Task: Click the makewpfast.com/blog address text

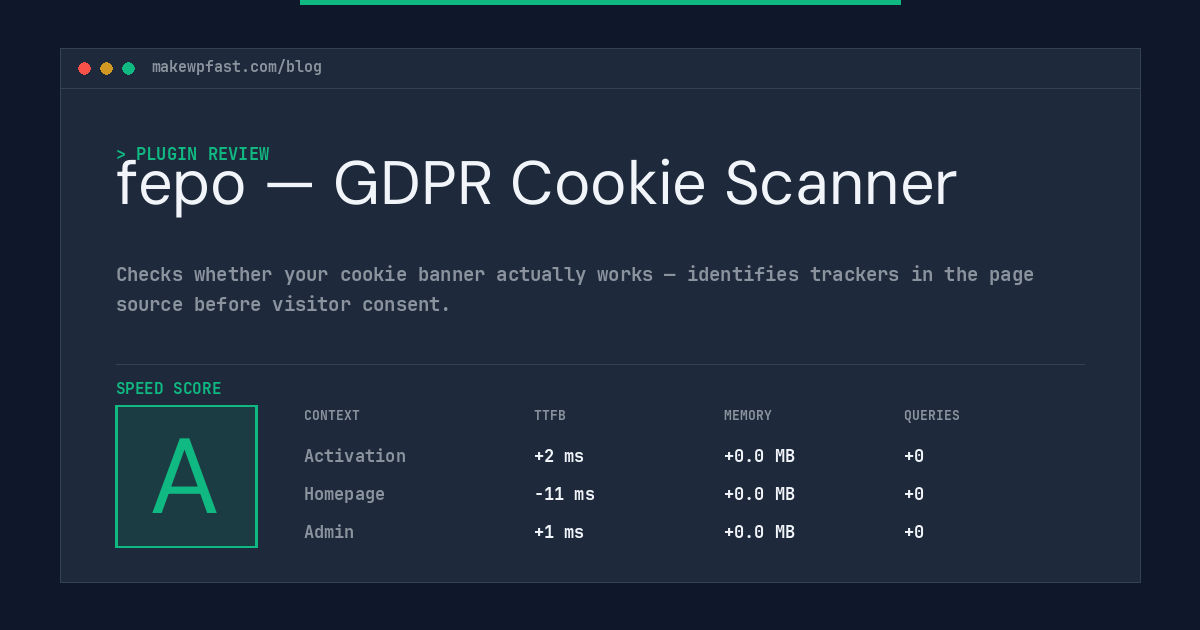Action: [x=237, y=67]
